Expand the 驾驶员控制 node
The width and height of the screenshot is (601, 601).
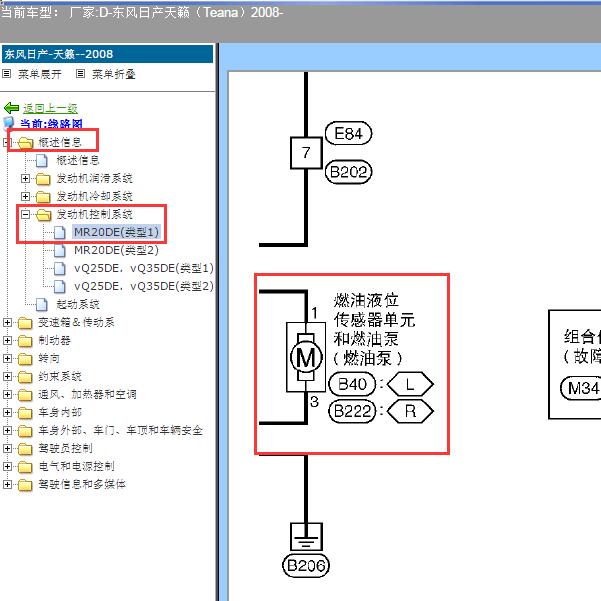(7, 448)
